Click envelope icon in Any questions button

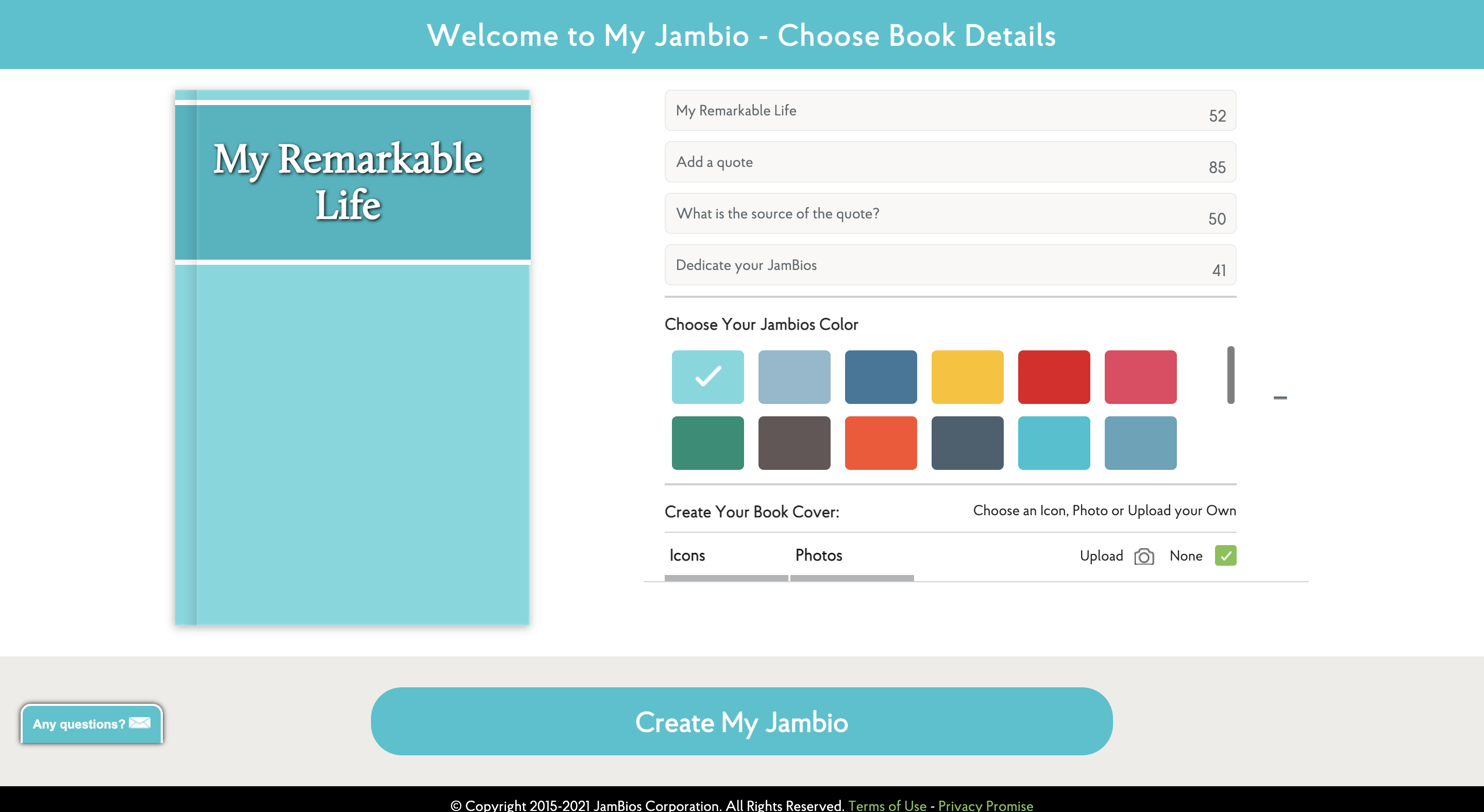pos(140,723)
